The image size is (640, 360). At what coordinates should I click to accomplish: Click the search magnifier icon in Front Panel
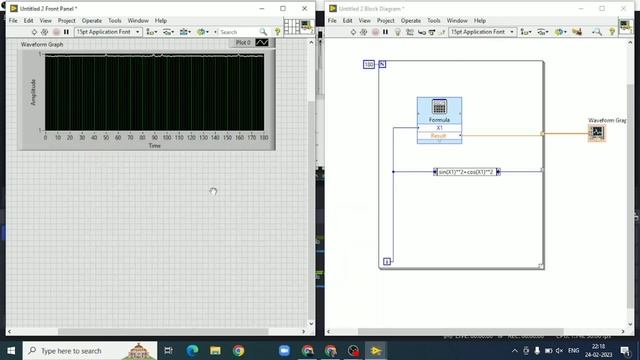click(263, 32)
